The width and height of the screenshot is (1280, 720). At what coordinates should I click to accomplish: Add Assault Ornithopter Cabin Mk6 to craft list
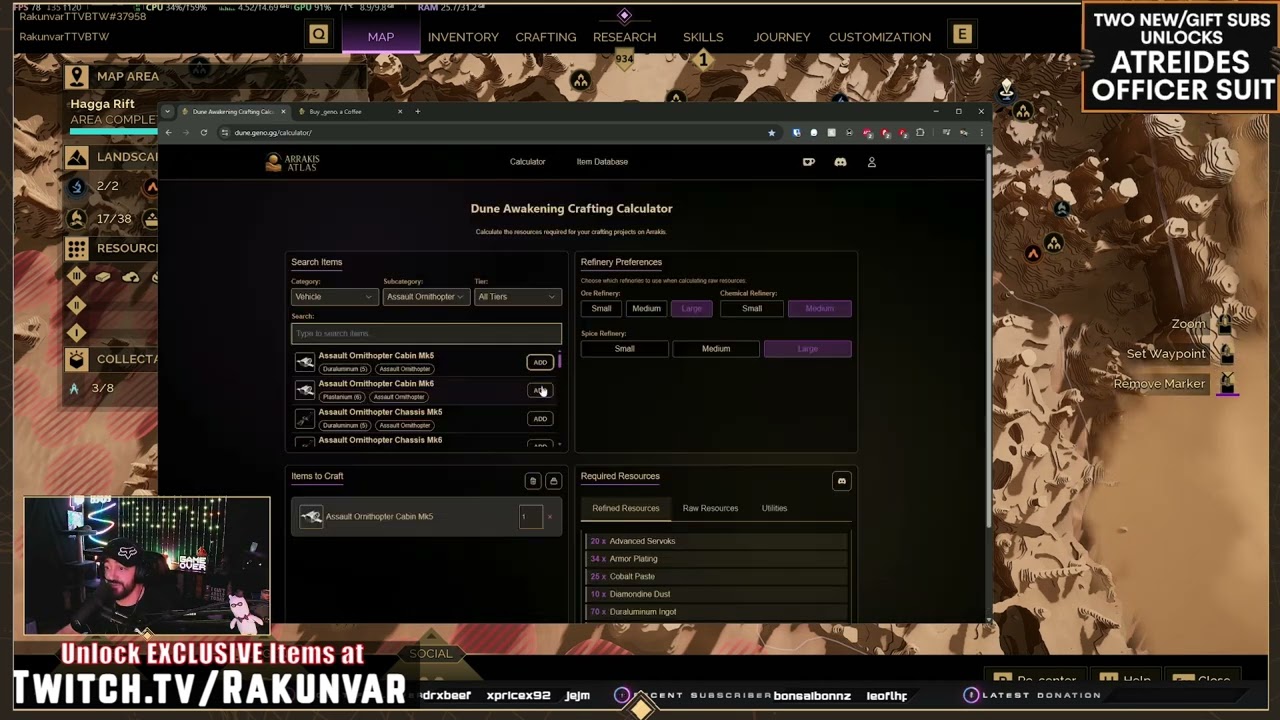point(540,391)
